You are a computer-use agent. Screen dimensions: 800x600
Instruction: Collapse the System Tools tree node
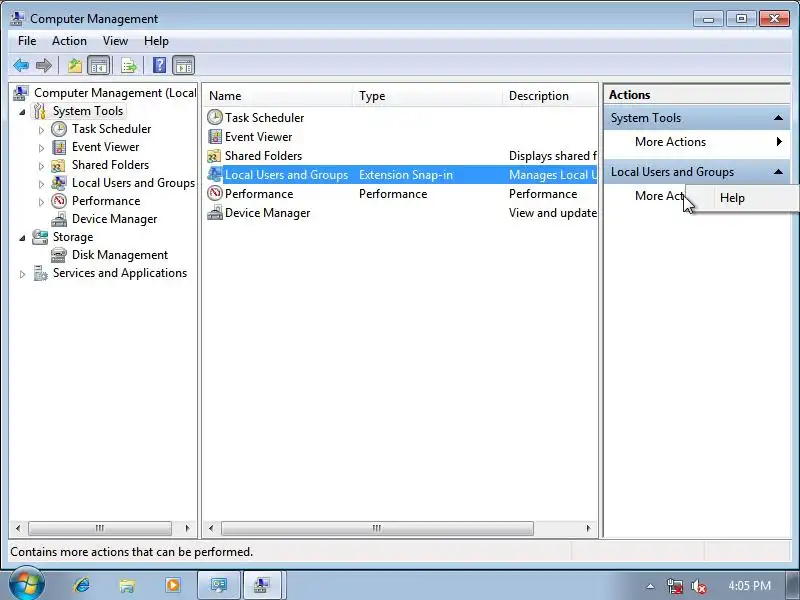[22, 112]
